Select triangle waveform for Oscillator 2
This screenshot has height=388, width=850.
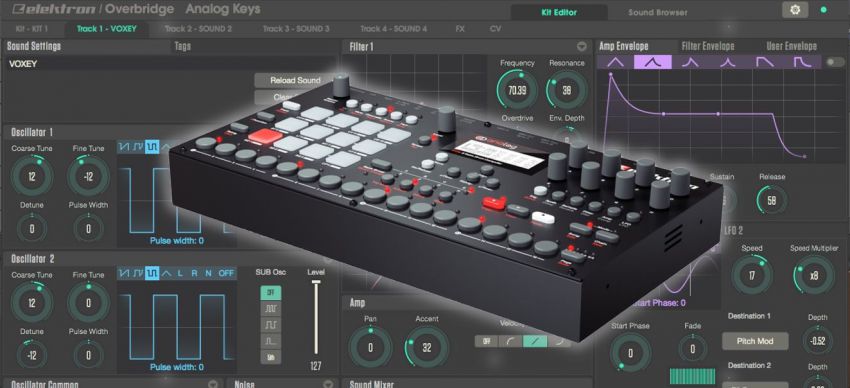click(166, 273)
